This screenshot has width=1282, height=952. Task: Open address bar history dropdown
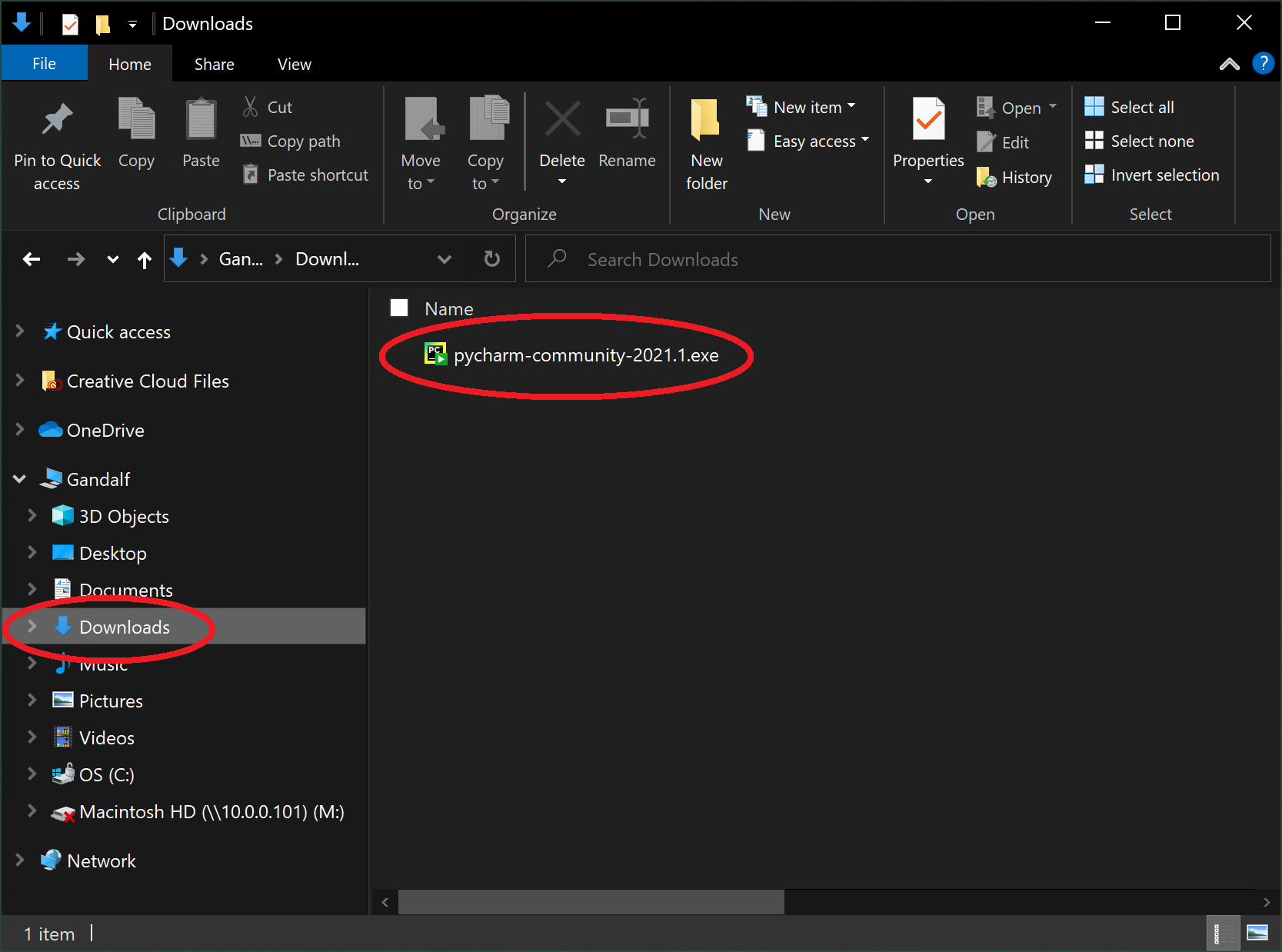(445, 259)
